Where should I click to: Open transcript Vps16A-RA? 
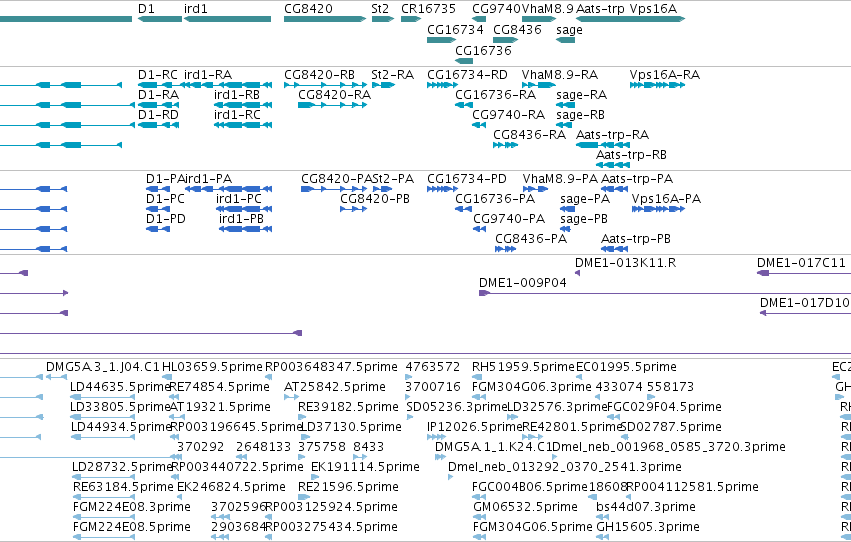pyautogui.click(x=664, y=74)
